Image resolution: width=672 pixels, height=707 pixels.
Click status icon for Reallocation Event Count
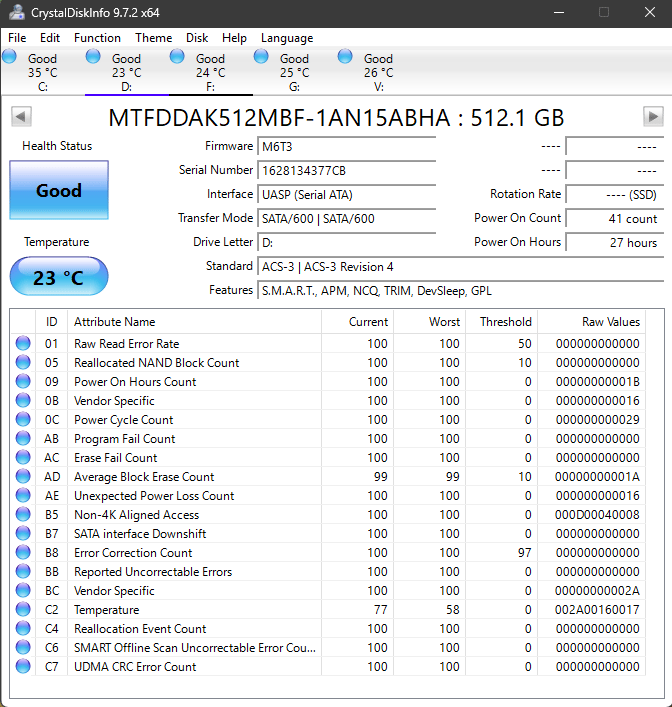click(x=23, y=628)
